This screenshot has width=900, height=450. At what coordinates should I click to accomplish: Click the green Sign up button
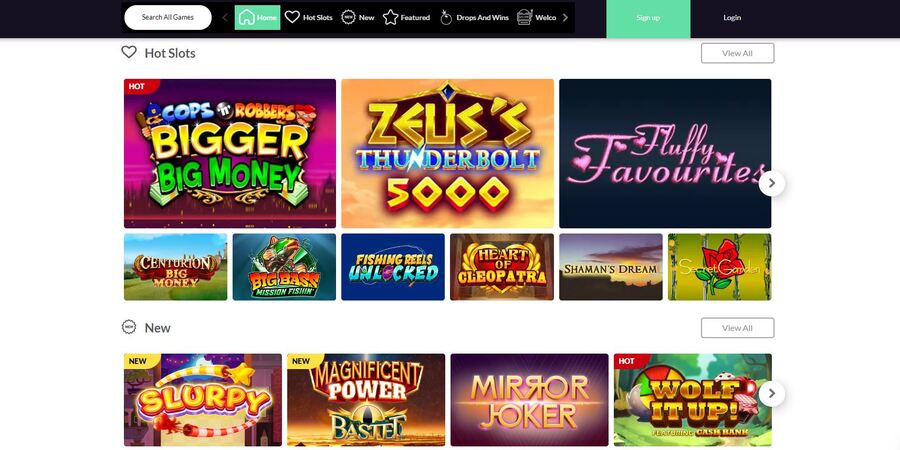(648, 18)
